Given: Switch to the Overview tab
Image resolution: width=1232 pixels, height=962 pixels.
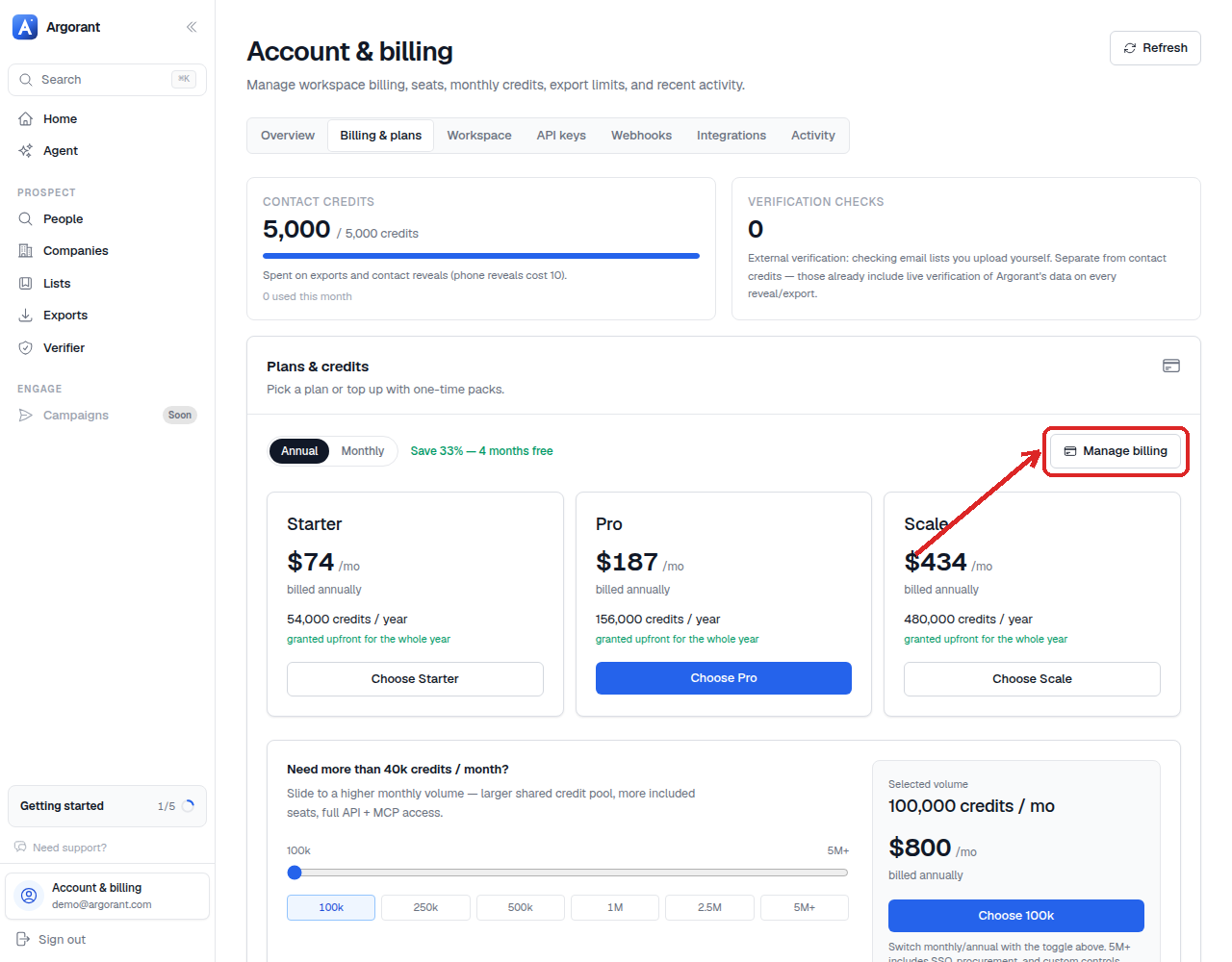Looking at the screenshot, I should click(288, 136).
